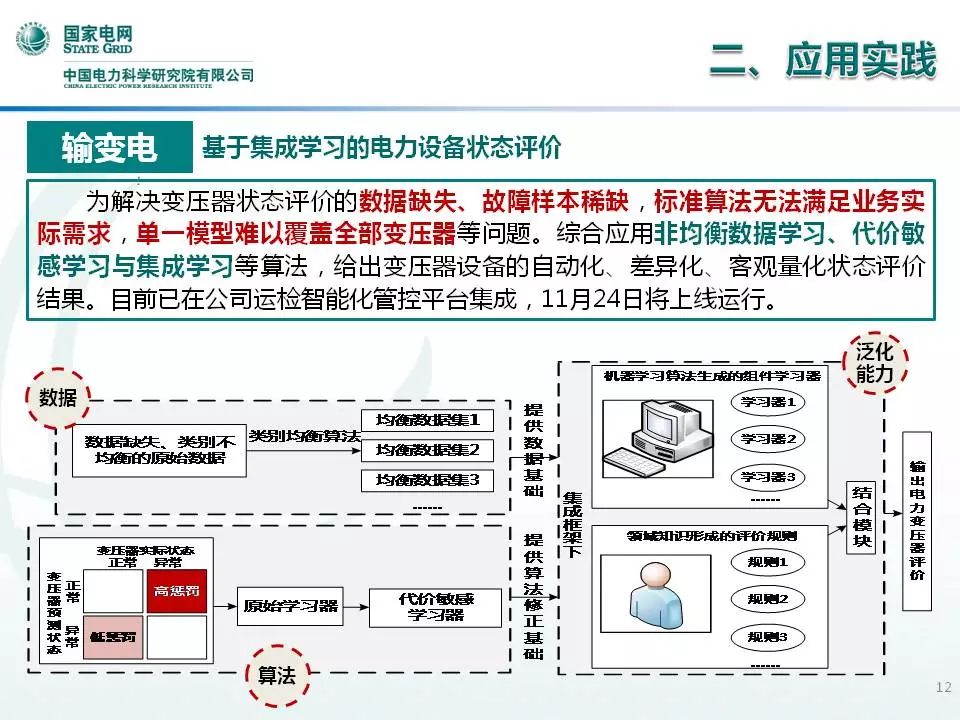Click the 均衡数据集1 box
The image size is (960, 720).
[427, 421]
